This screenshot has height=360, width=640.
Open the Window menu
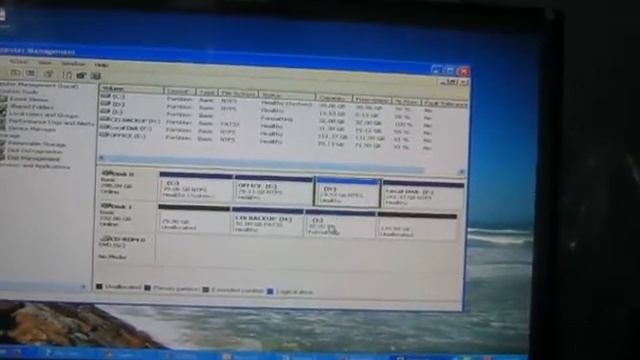73,64
